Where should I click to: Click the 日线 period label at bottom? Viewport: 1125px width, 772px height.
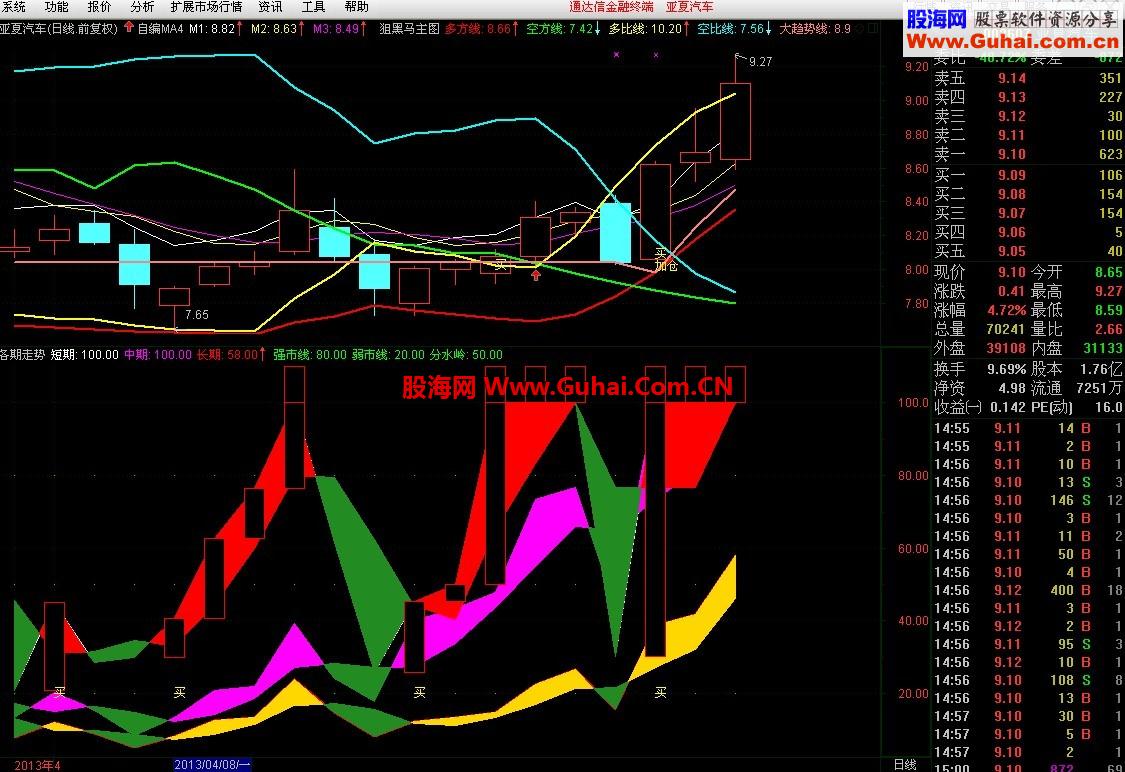905,765
